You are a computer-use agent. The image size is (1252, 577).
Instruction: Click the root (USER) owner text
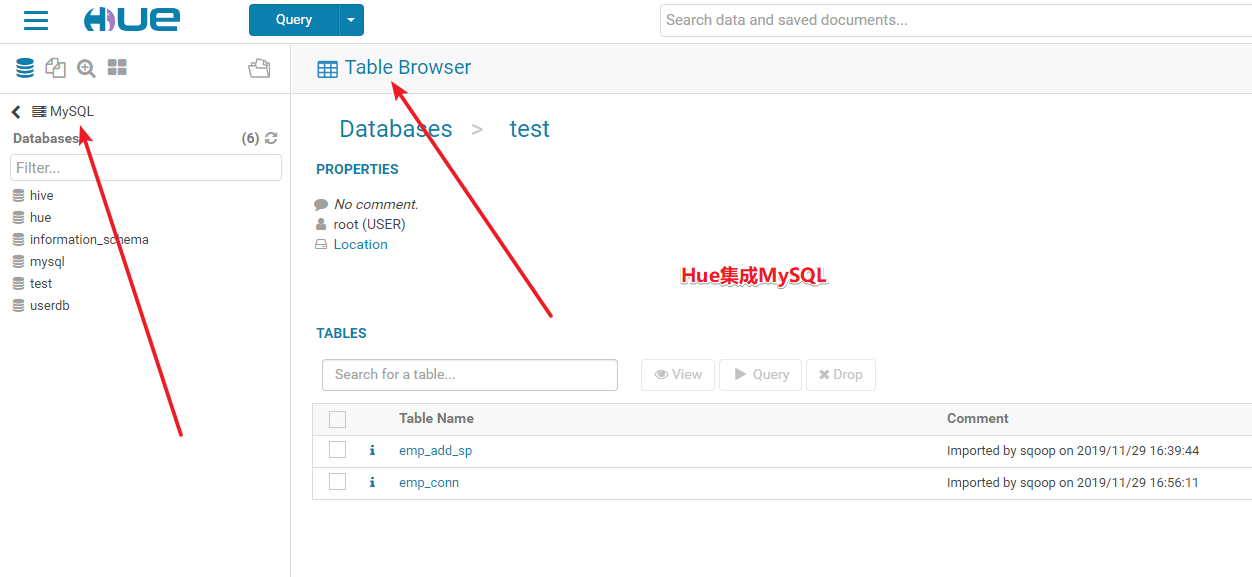[370, 225]
